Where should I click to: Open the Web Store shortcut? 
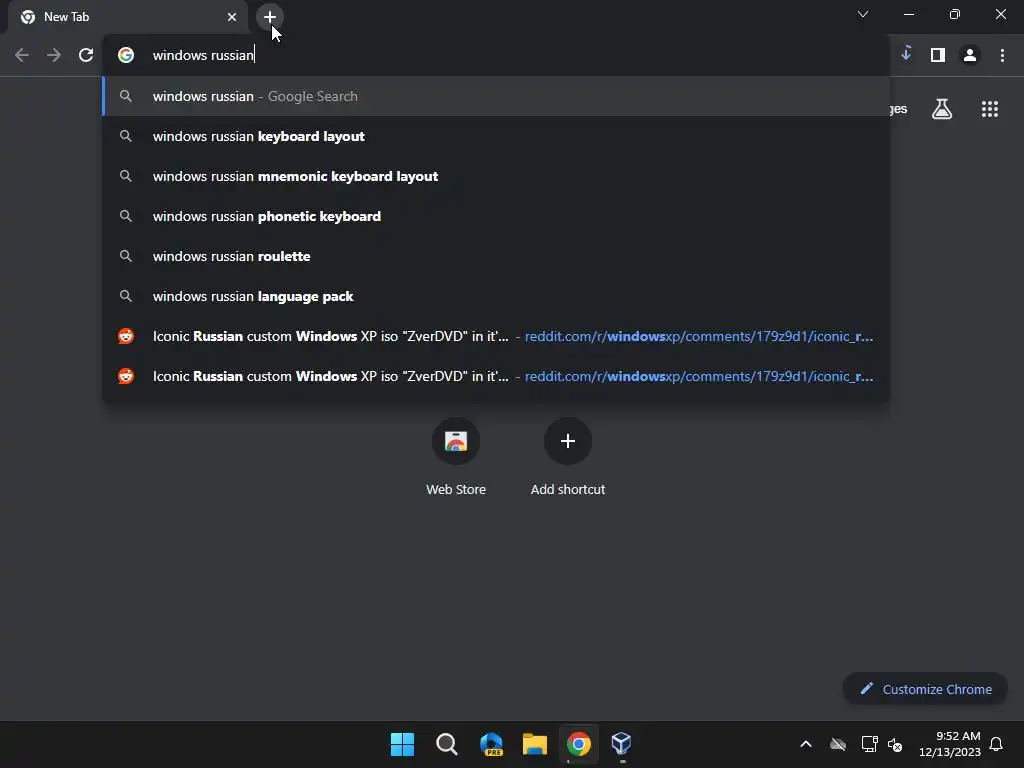456,457
